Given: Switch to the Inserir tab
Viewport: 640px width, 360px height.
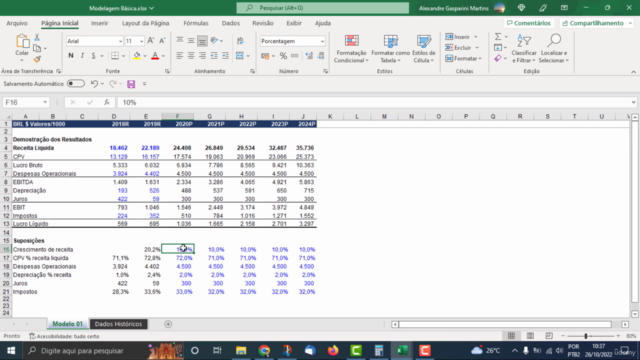Looking at the screenshot, I should (100, 23).
